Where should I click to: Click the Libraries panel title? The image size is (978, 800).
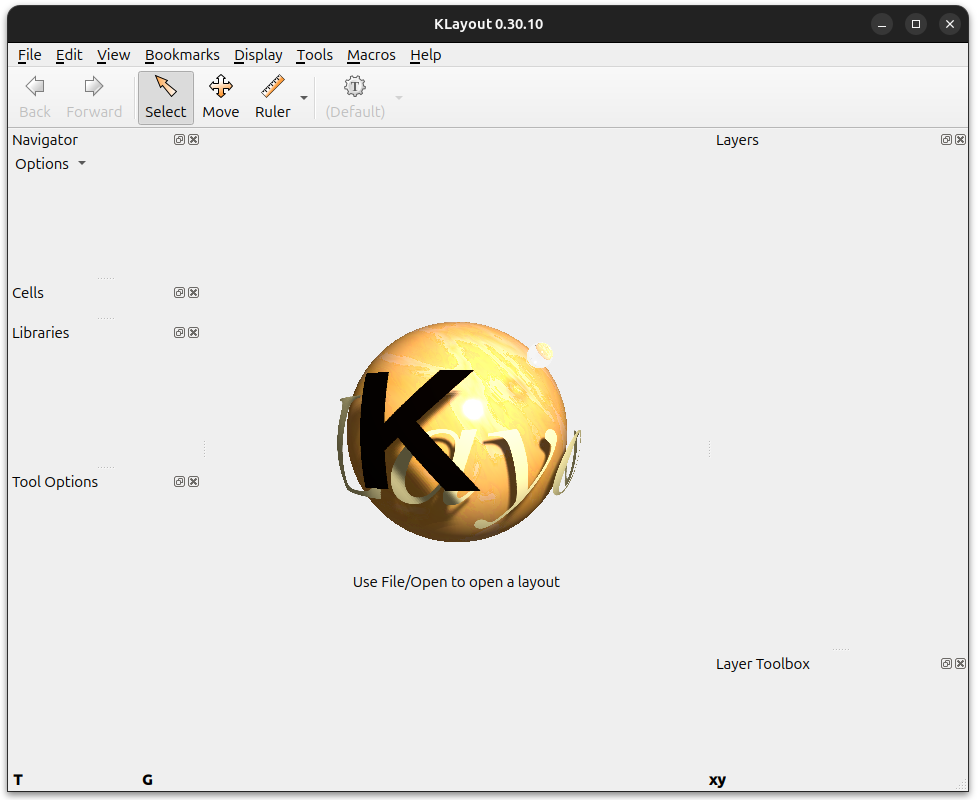tap(41, 332)
